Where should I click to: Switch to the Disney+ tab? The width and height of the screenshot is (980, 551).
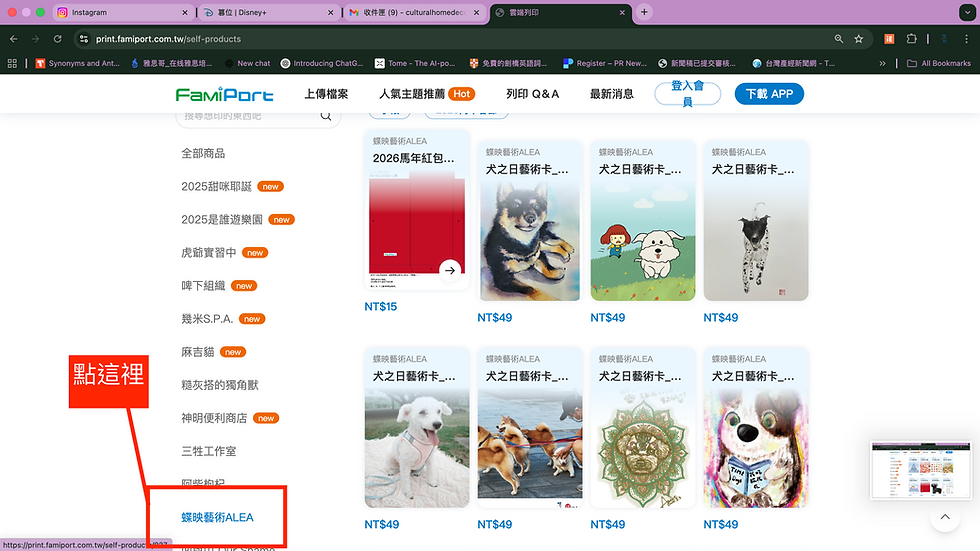269,12
